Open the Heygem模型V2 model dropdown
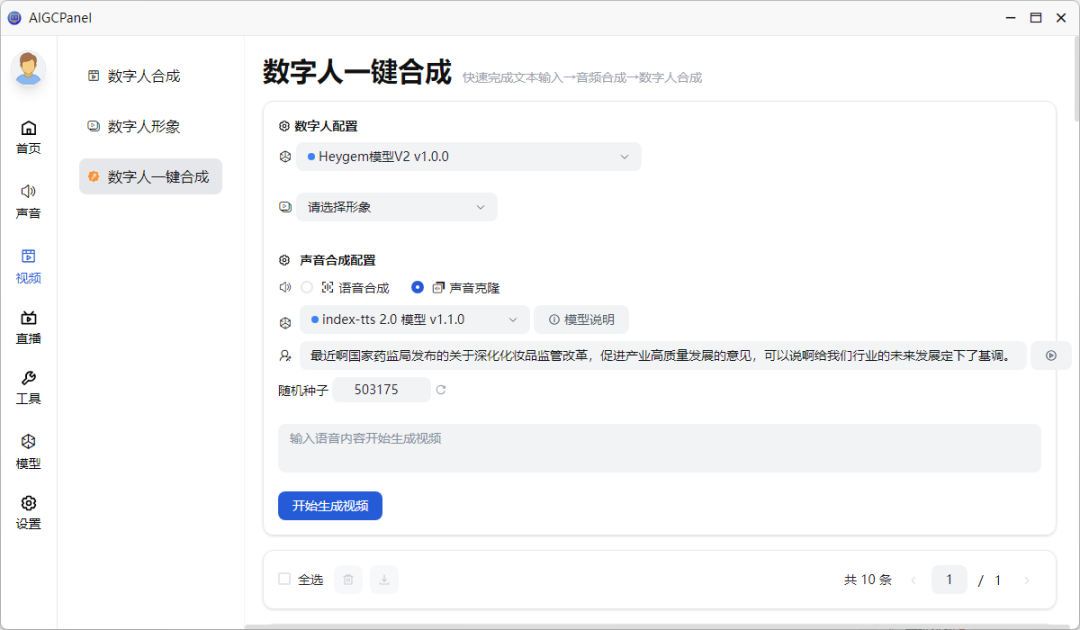Viewport: 1080px width, 630px height. [469, 156]
